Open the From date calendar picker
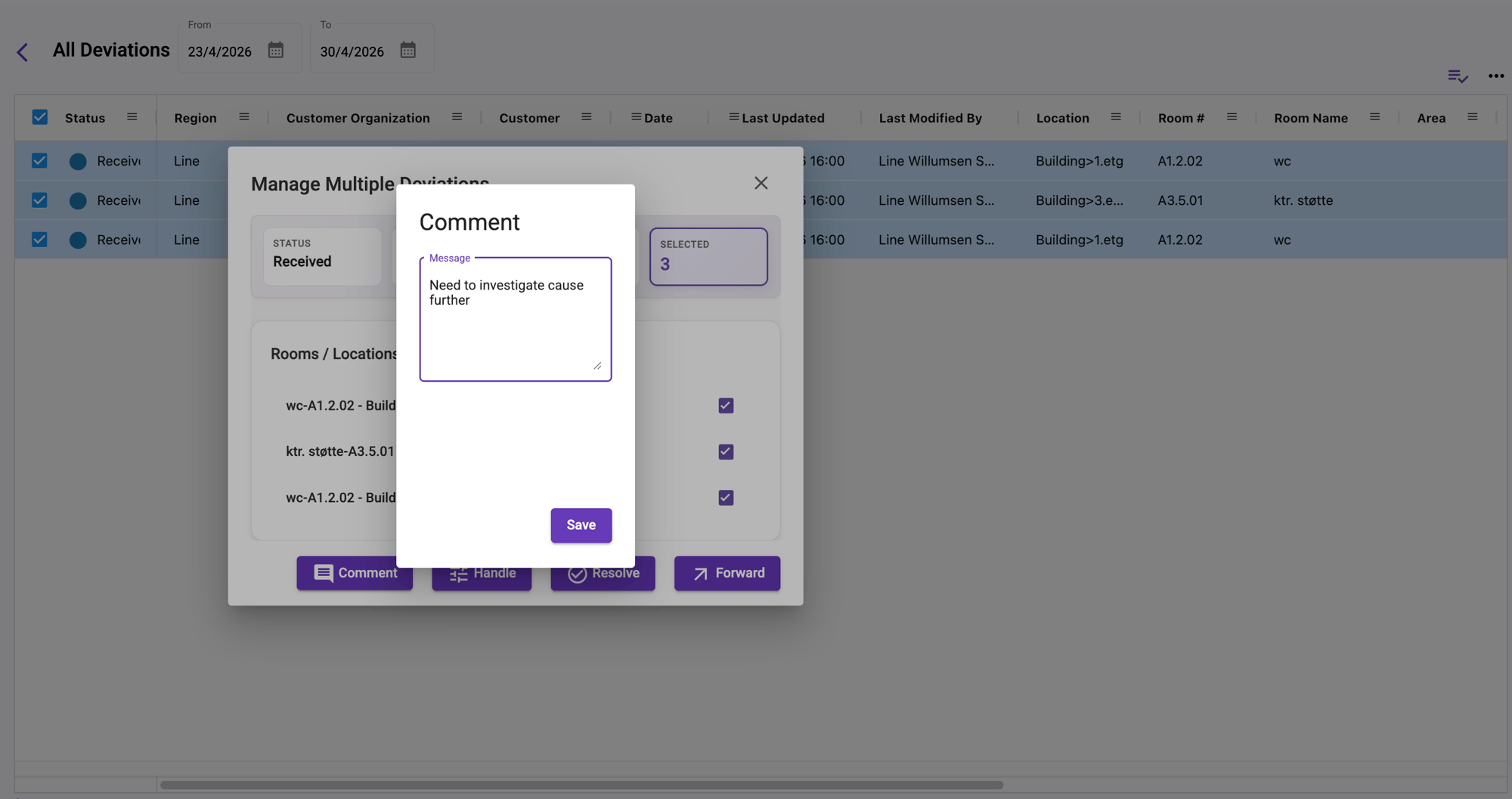The width and height of the screenshot is (1512, 799). coord(276,51)
